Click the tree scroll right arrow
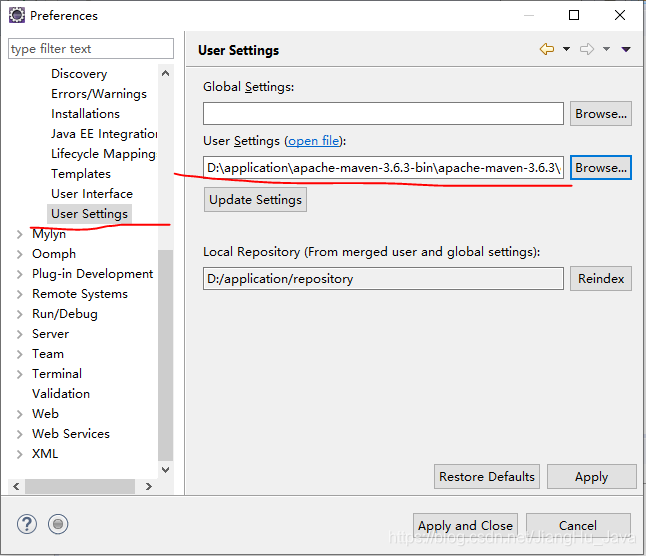The width and height of the screenshot is (646, 556). click(x=149, y=486)
